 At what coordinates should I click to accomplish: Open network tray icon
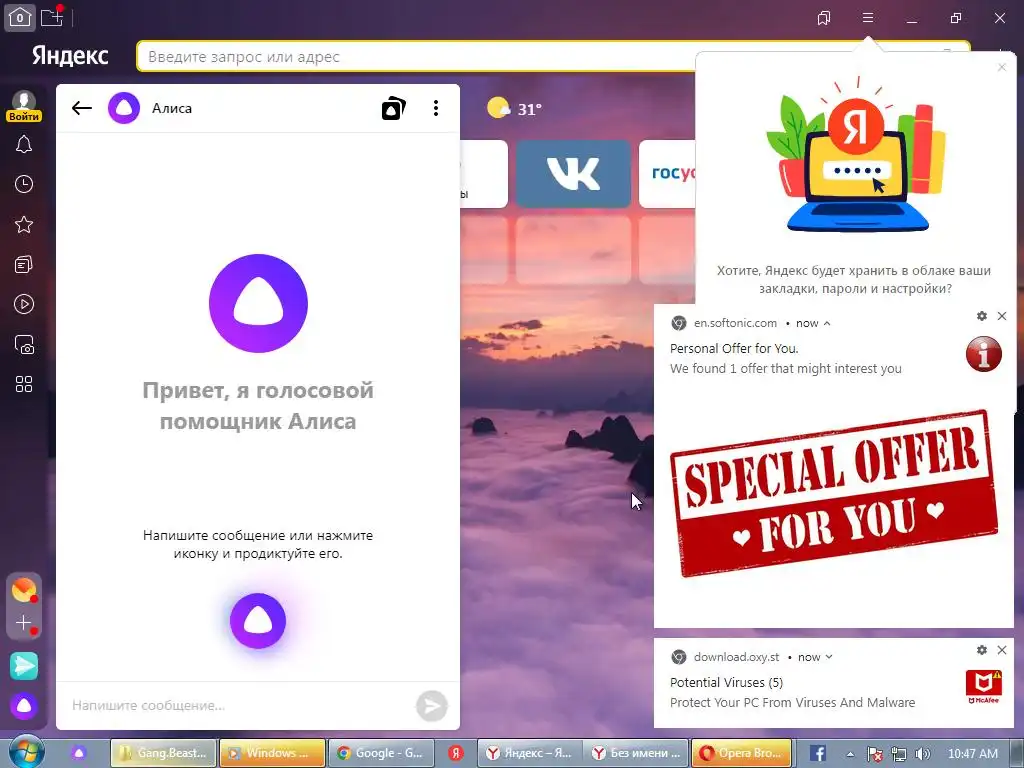click(x=899, y=754)
